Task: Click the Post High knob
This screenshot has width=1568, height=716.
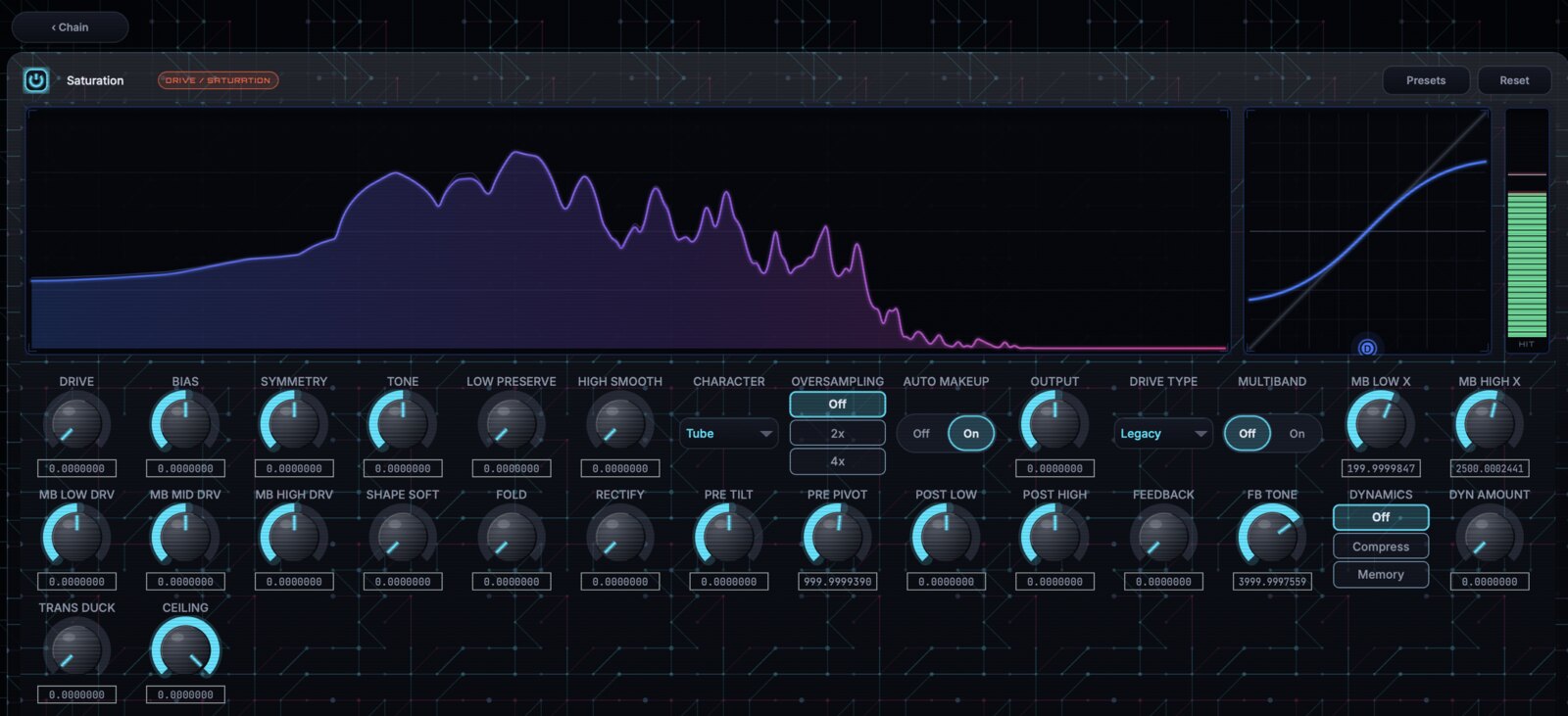Action: coord(1054,537)
